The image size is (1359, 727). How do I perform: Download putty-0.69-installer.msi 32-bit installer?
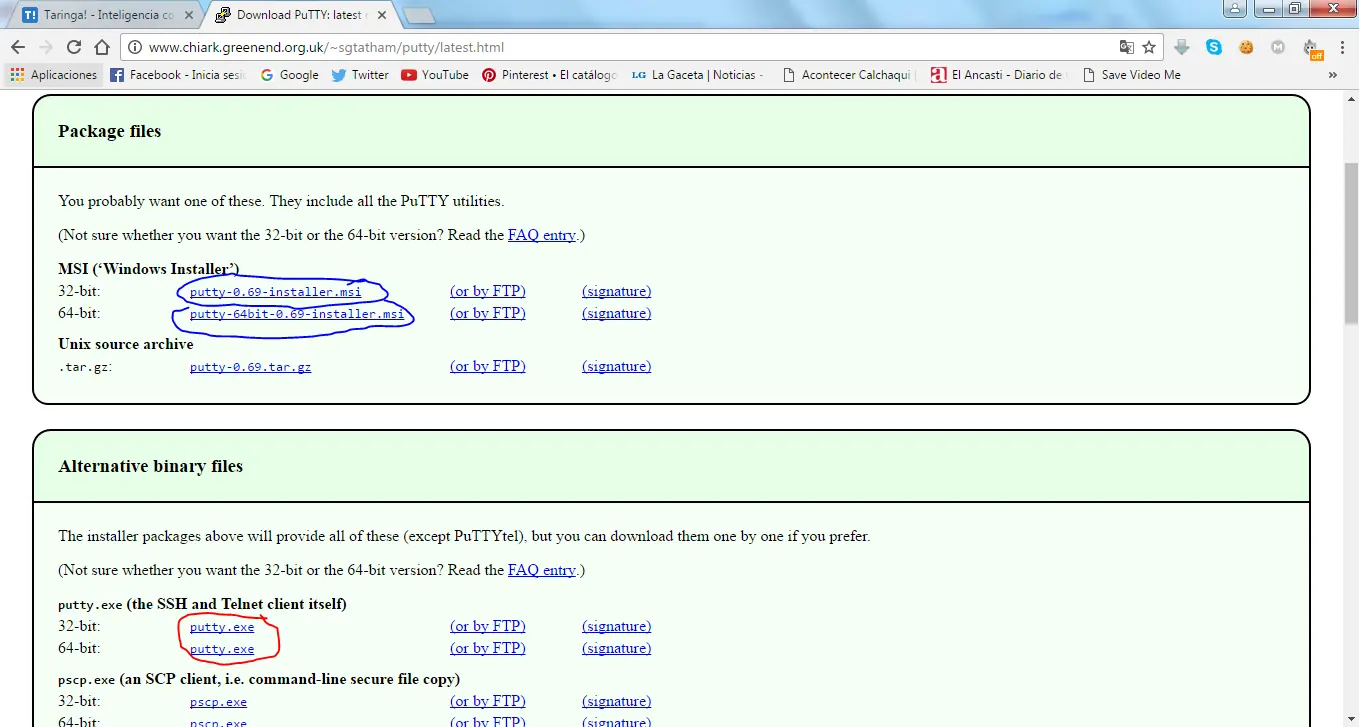276,292
